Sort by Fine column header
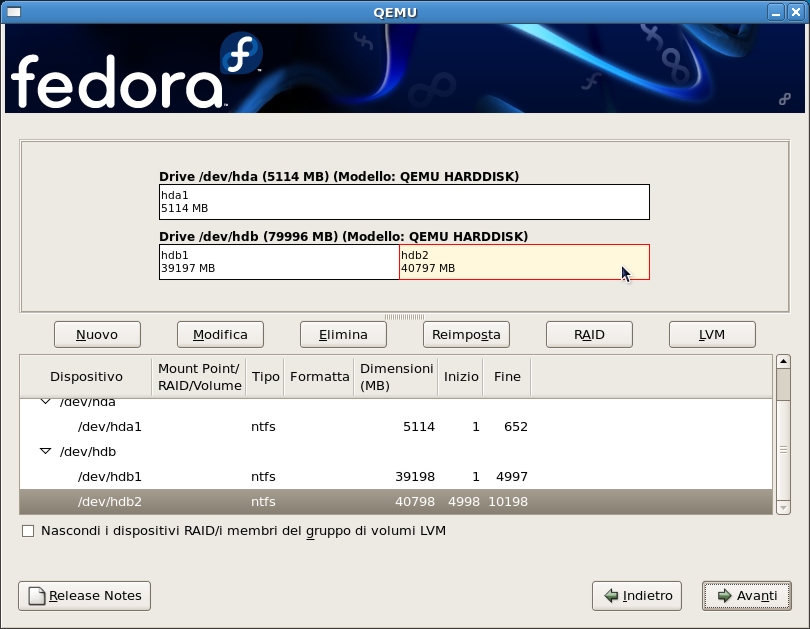This screenshot has width=810, height=629. point(507,376)
